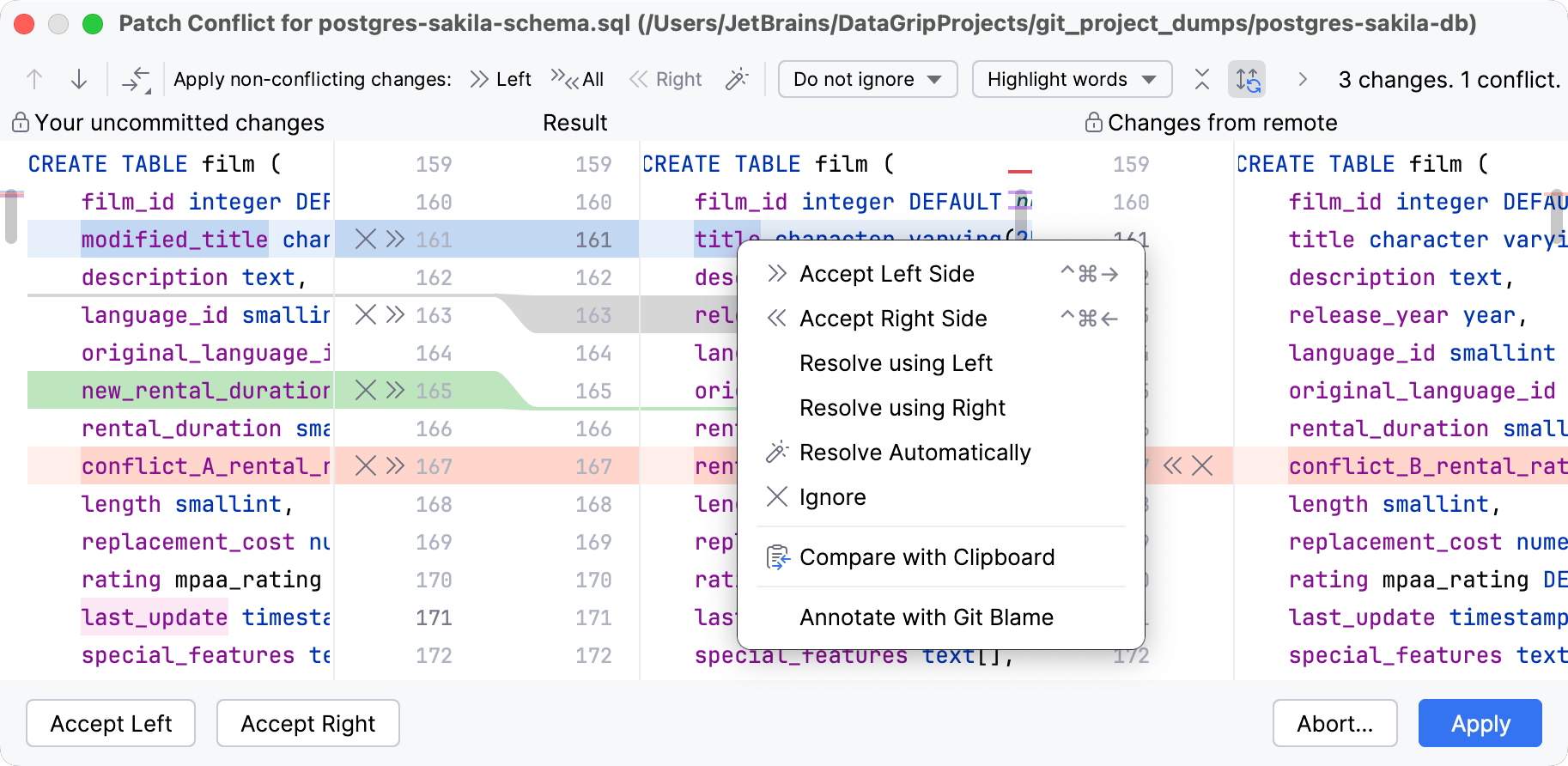Choose Compare with Clipboard from context menu
Viewport: 1568px width, 766px height.
coord(927,557)
